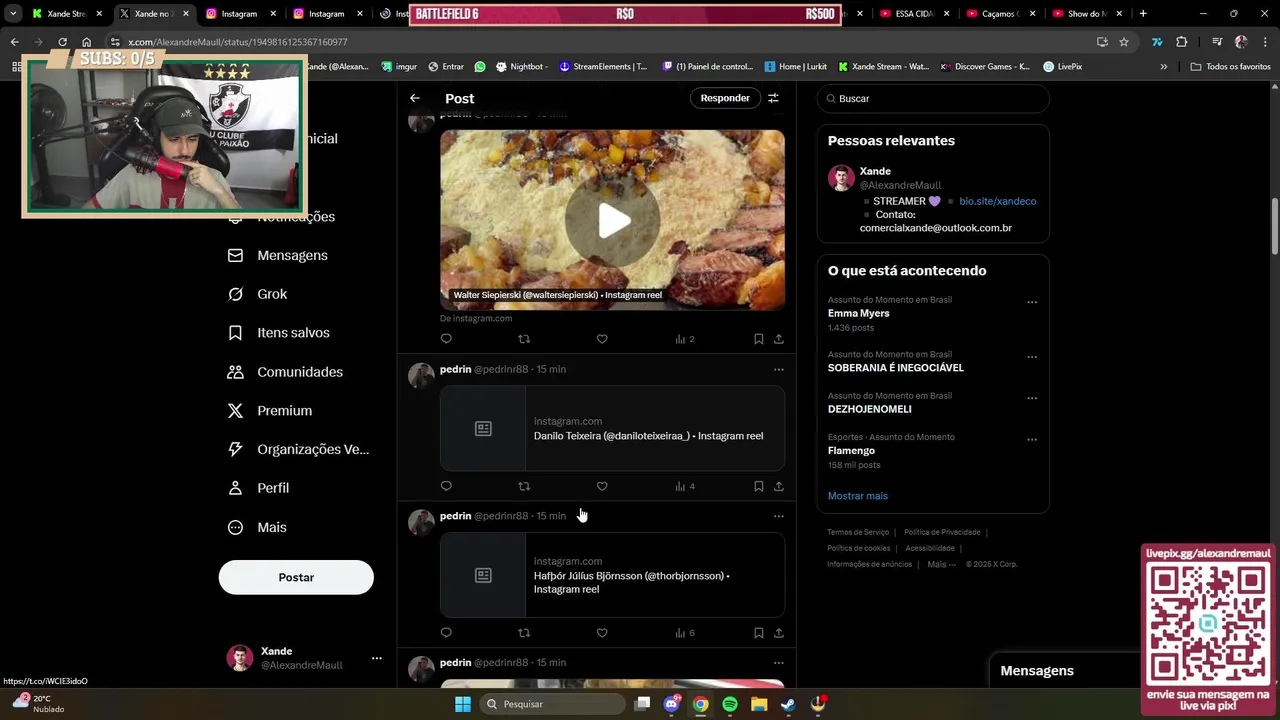The image size is (1280, 720).
Task: Open the Mais sidebar menu
Action: tap(257, 527)
